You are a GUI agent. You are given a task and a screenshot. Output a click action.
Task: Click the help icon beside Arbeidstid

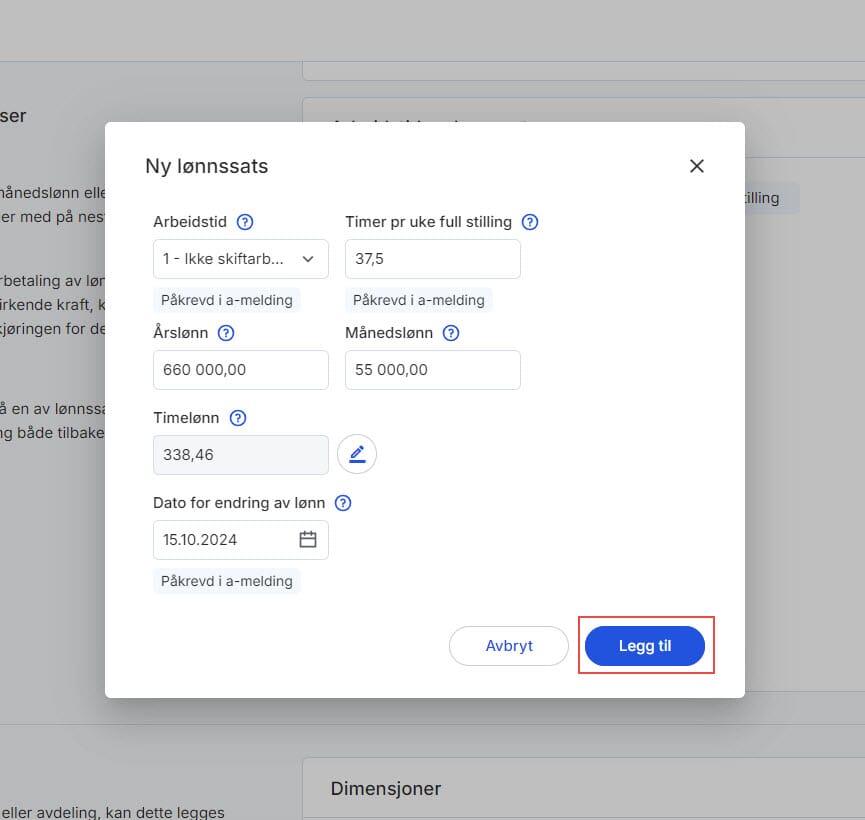[245, 222]
